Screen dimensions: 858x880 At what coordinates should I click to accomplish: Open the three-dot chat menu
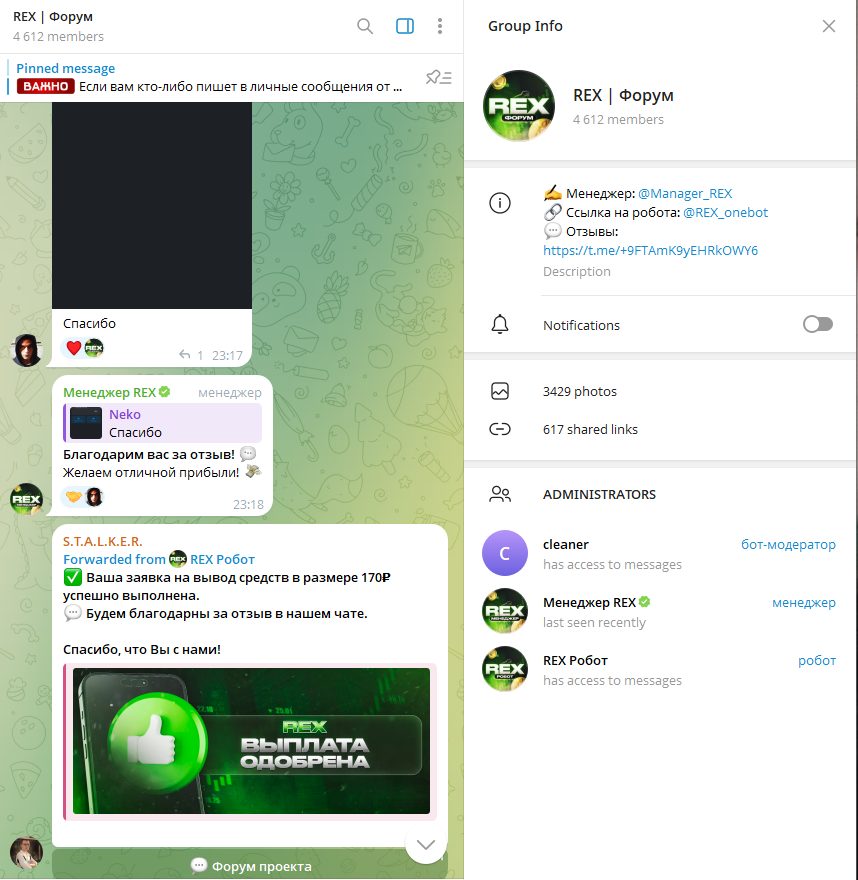point(440,26)
